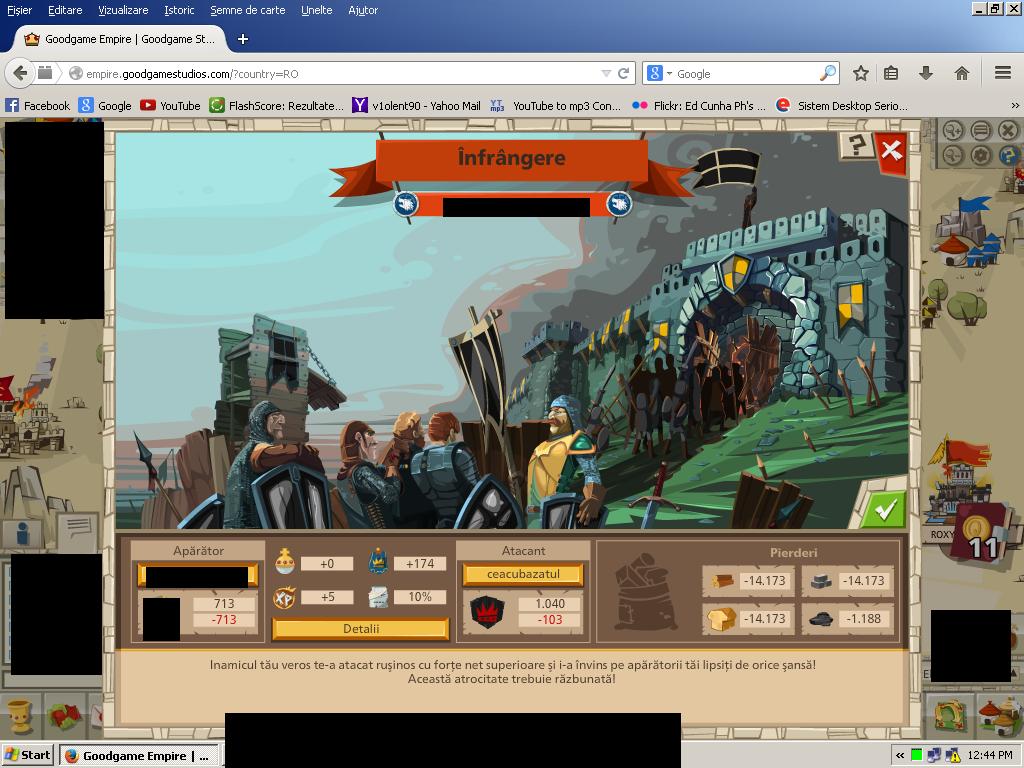Viewport: 1024px width, 768px height.
Task: Click the game chat bubble round icon
Action: [x=980, y=131]
